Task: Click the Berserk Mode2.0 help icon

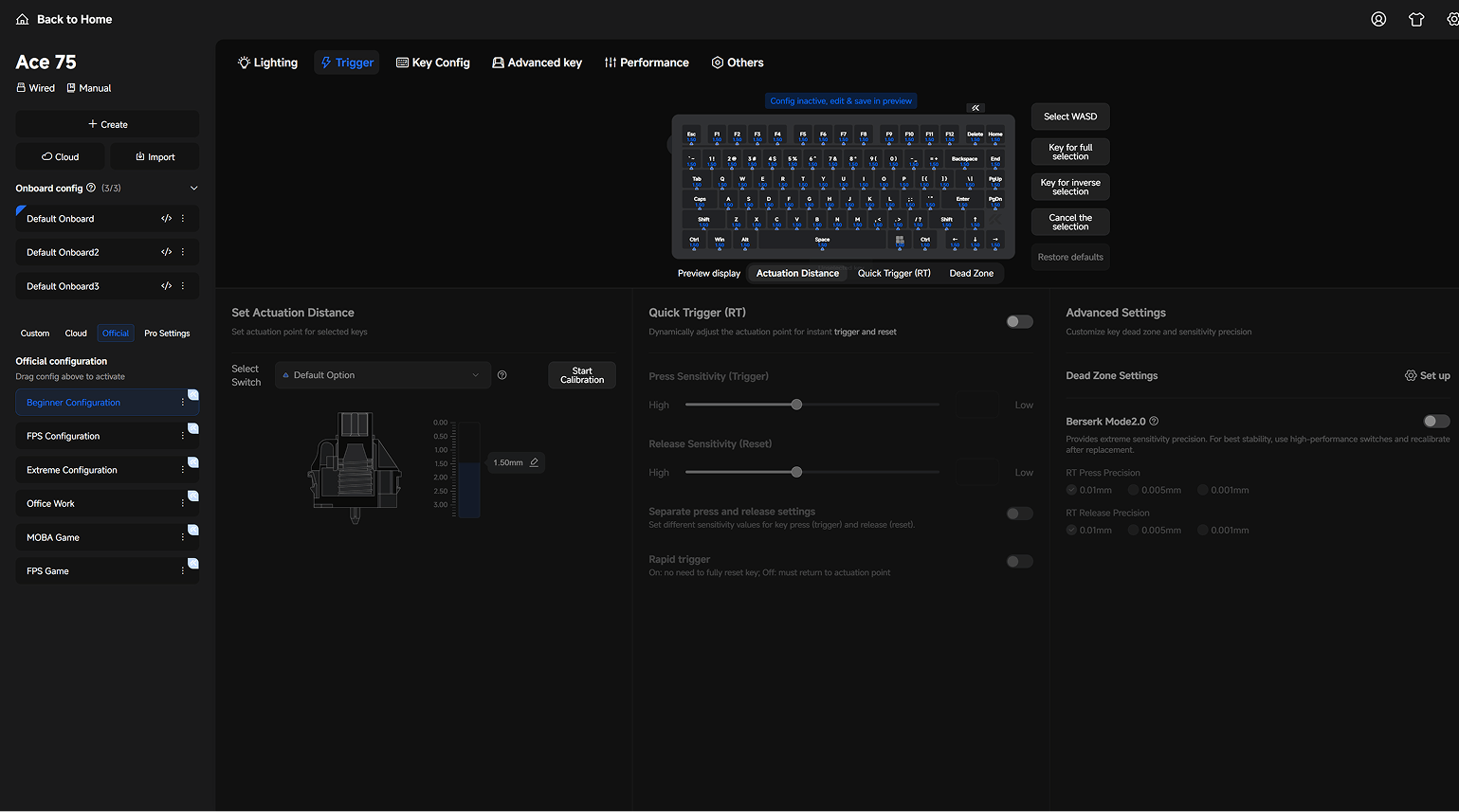Action: tap(1154, 421)
